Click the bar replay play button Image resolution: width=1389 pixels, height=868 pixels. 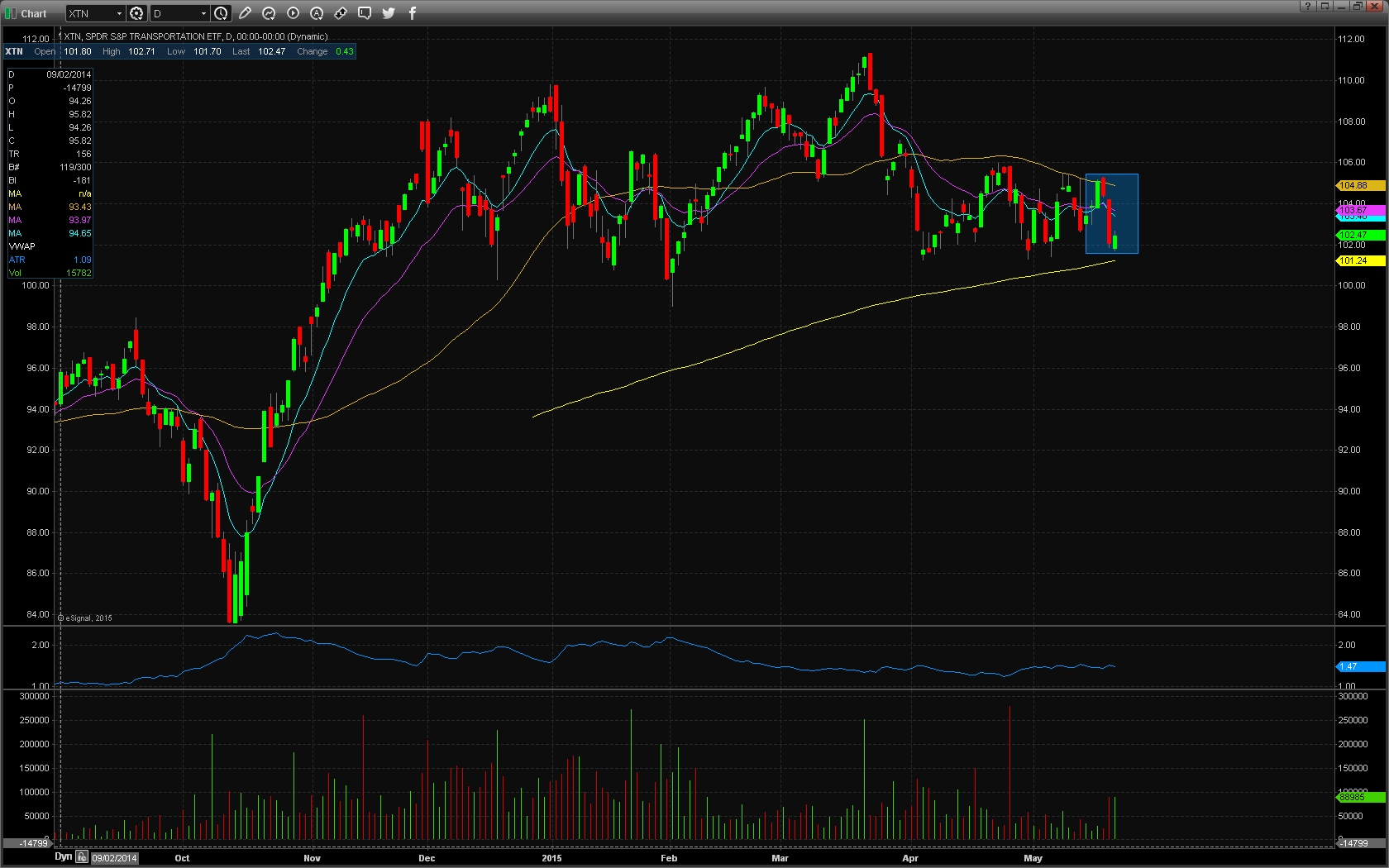(x=293, y=13)
